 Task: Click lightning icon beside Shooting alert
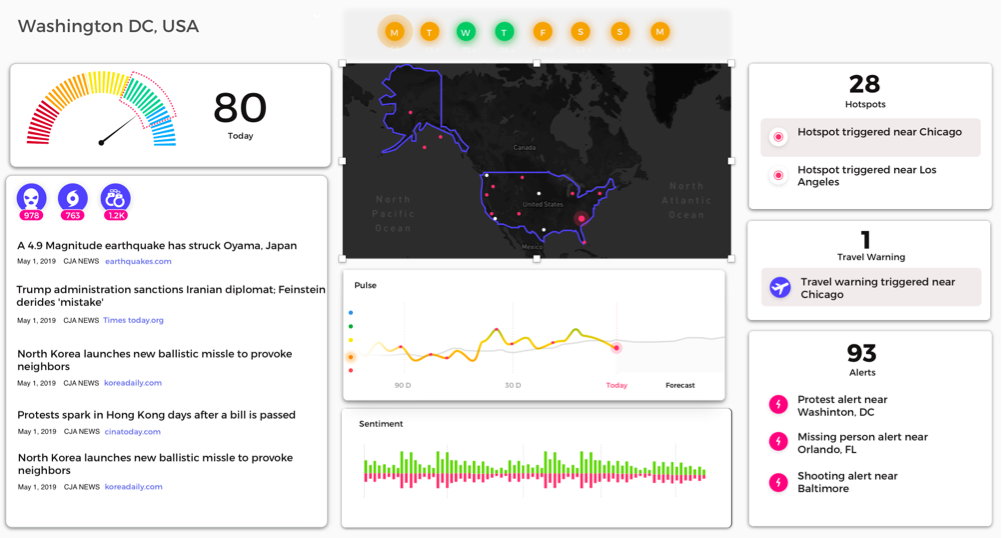coord(777,482)
